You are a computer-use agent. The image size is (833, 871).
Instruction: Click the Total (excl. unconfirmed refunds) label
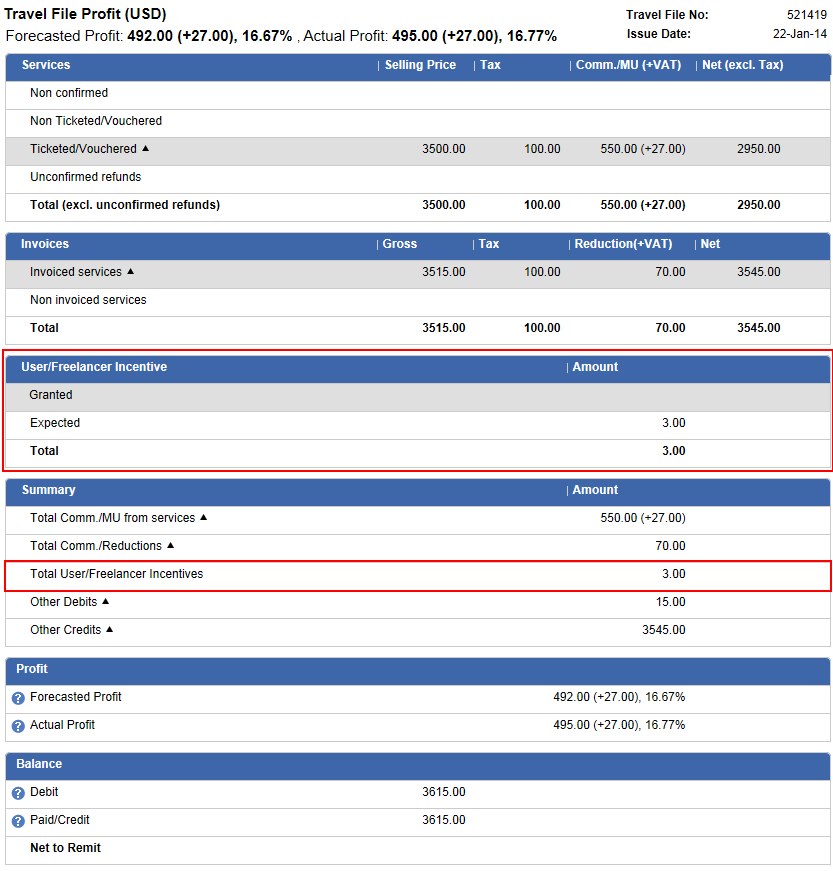(x=125, y=205)
